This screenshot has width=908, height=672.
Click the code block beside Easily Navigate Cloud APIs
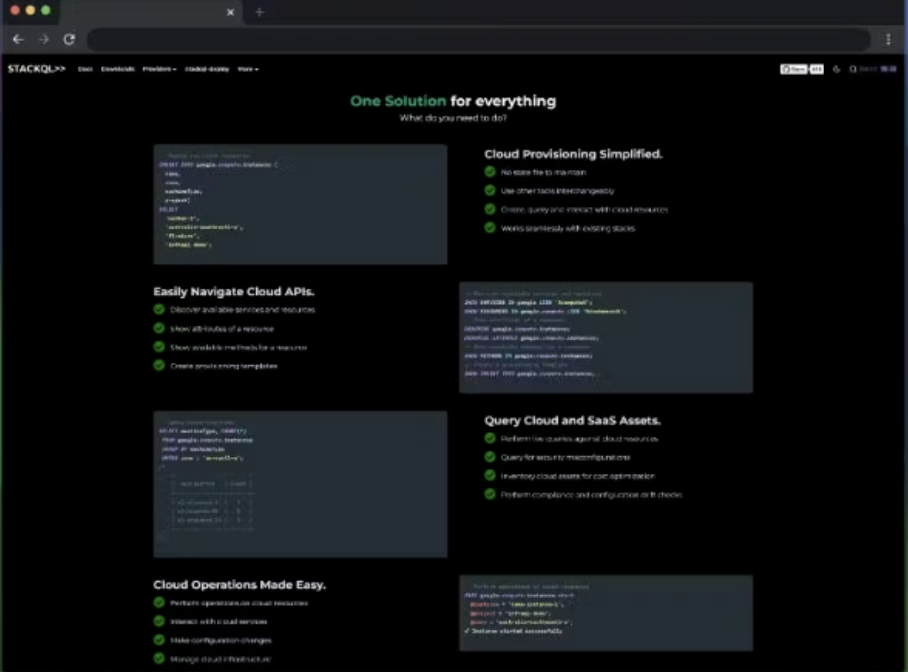tap(606, 338)
